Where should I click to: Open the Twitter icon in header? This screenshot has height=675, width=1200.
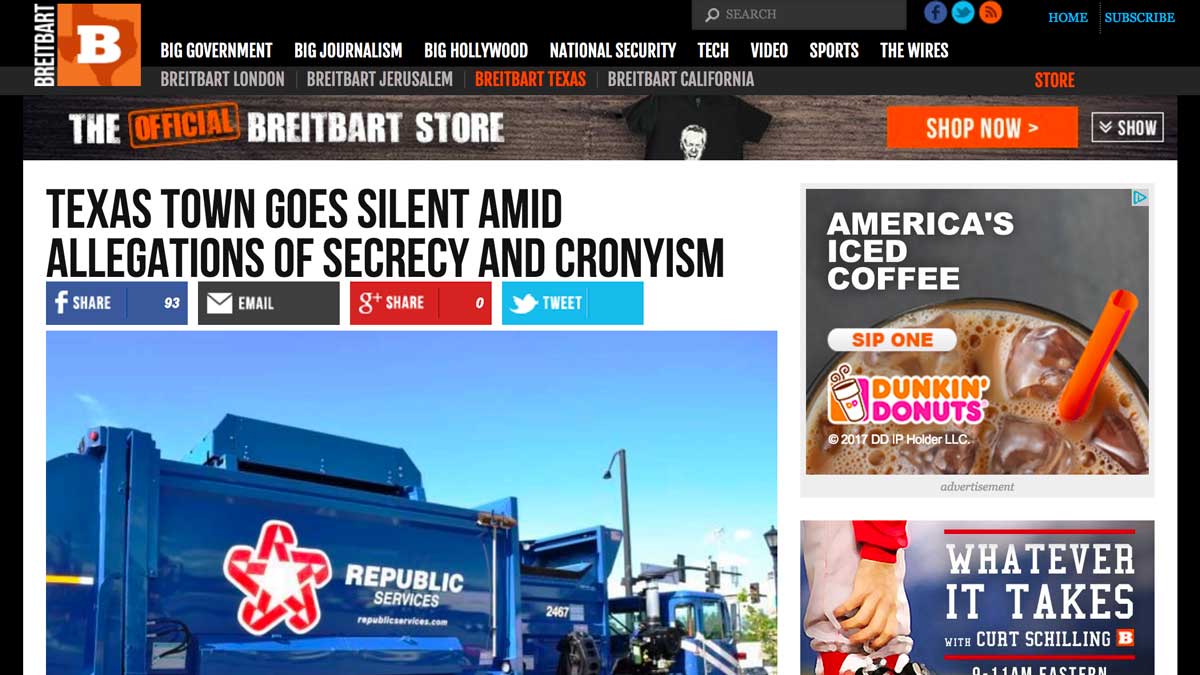tap(963, 13)
